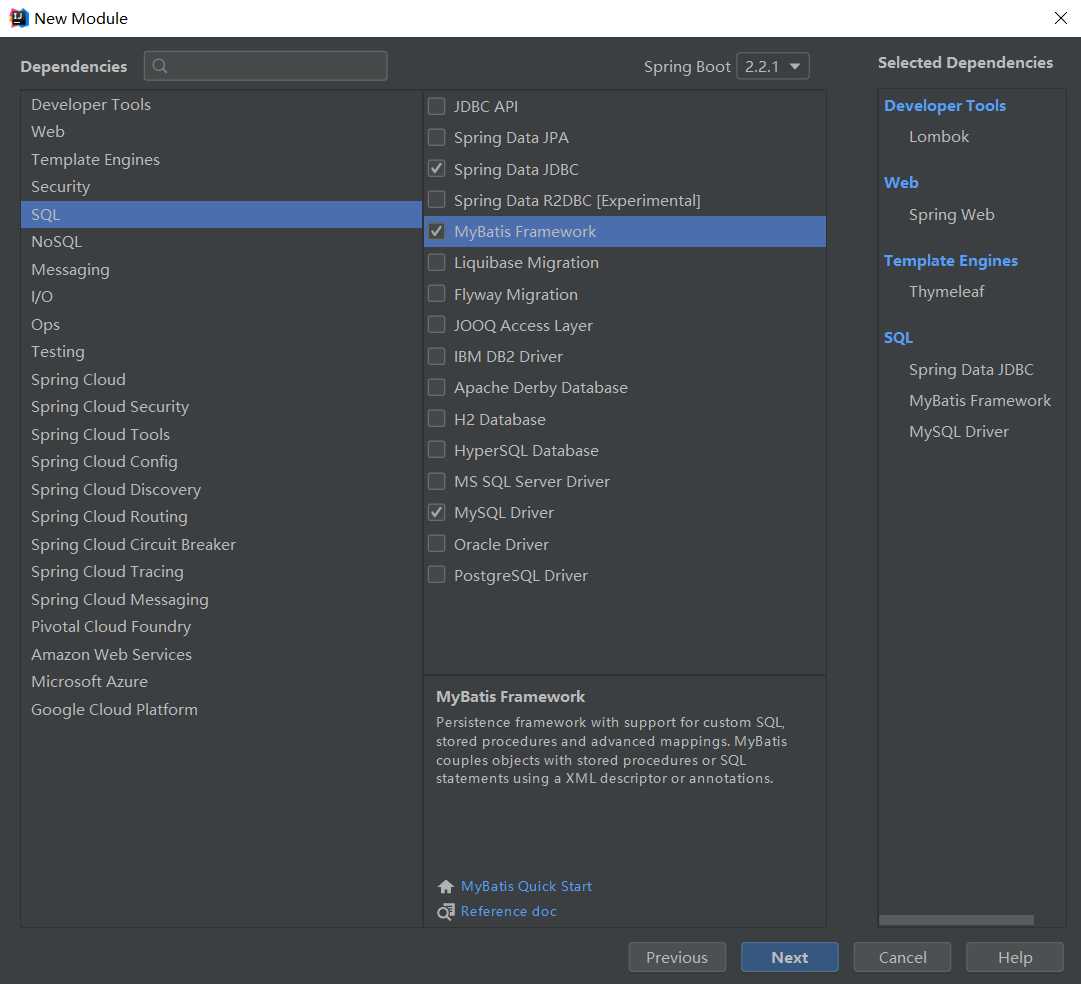The width and height of the screenshot is (1081, 984).
Task: Close the New Module dialog
Action: coord(1061,18)
